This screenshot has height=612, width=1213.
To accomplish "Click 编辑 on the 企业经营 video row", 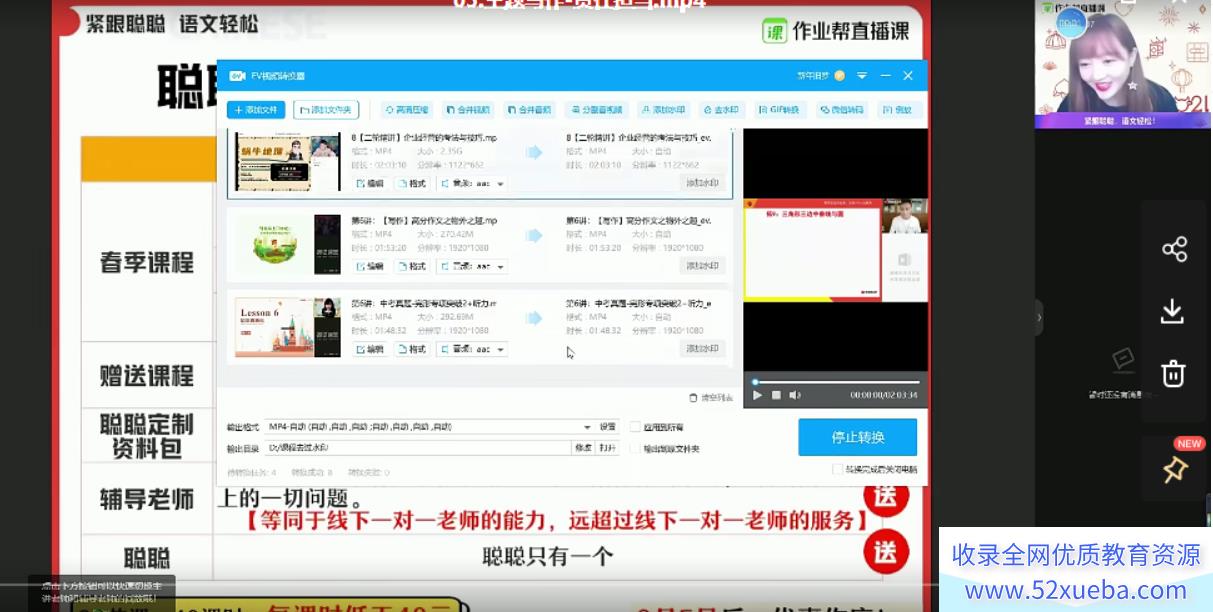I will click(369, 184).
